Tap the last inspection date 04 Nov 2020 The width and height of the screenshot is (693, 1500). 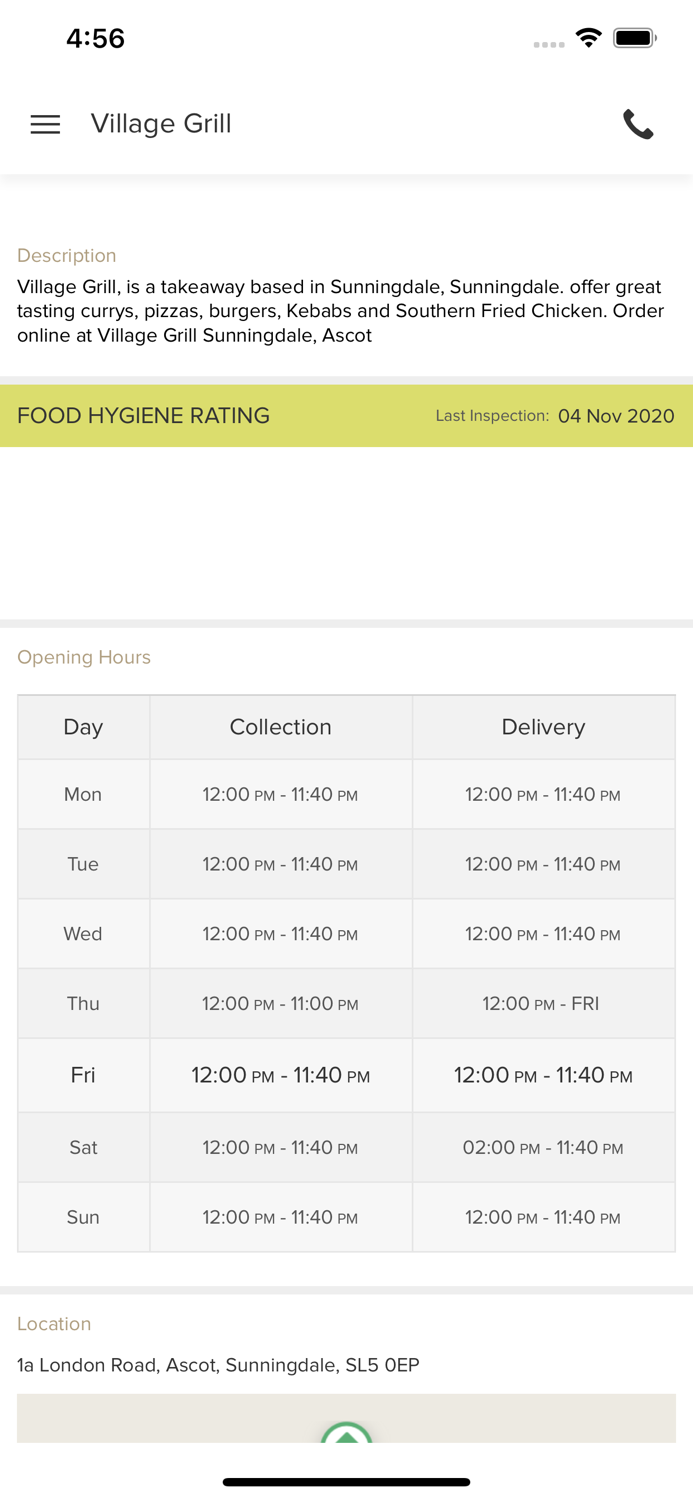pos(616,416)
